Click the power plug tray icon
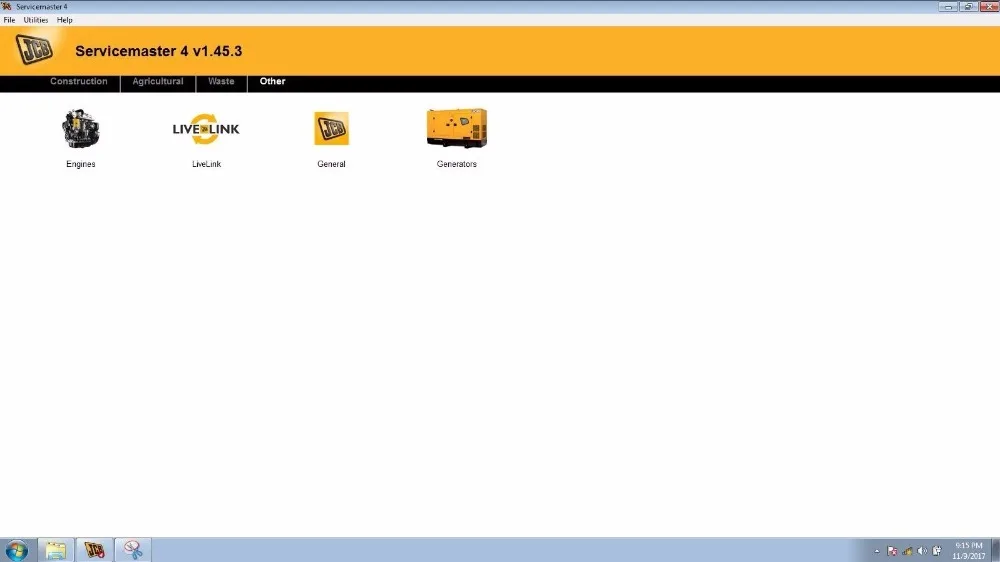Image resolution: width=1000 pixels, height=562 pixels. [937, 551]
